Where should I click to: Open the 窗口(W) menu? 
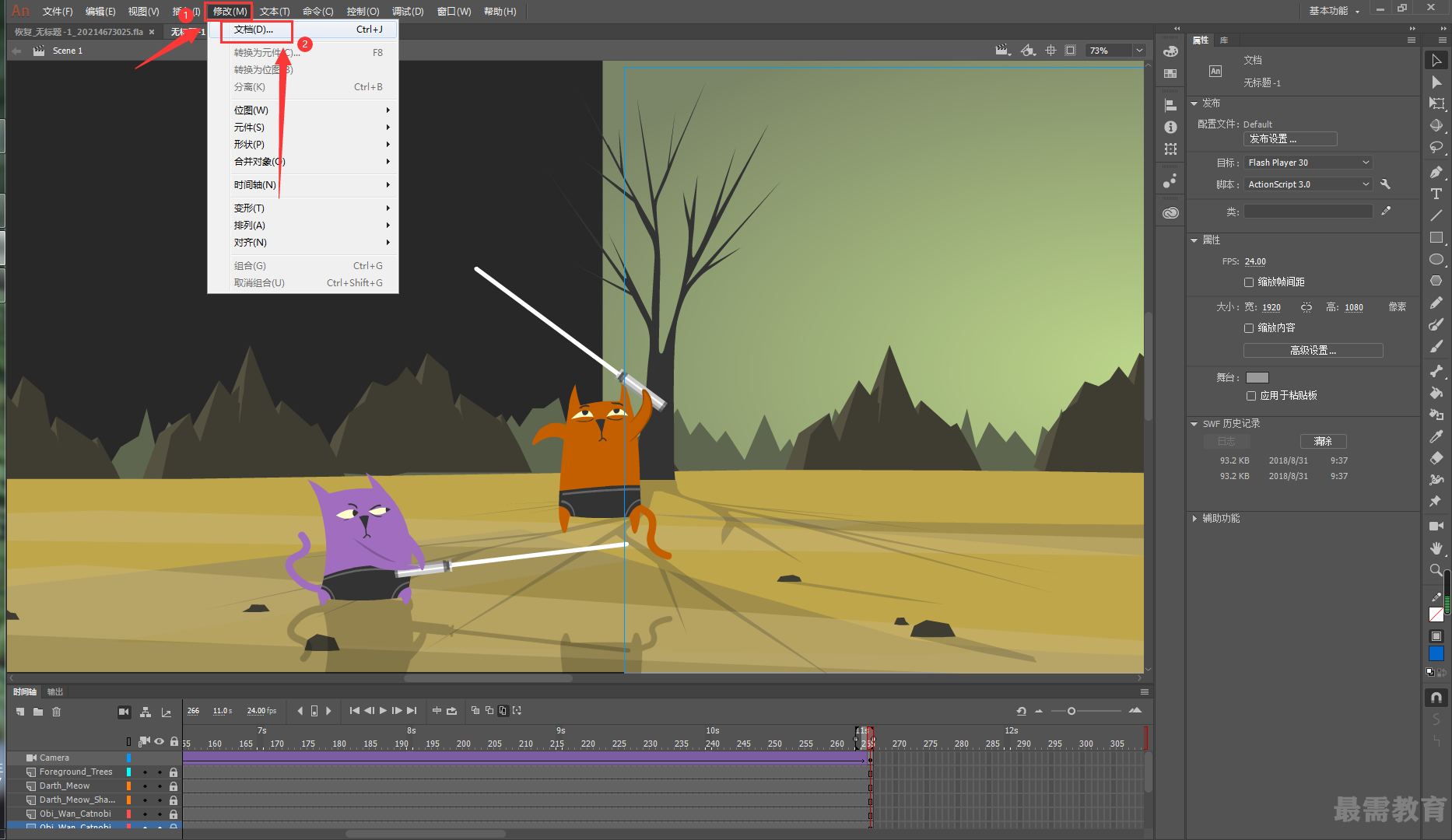point(454,12)
